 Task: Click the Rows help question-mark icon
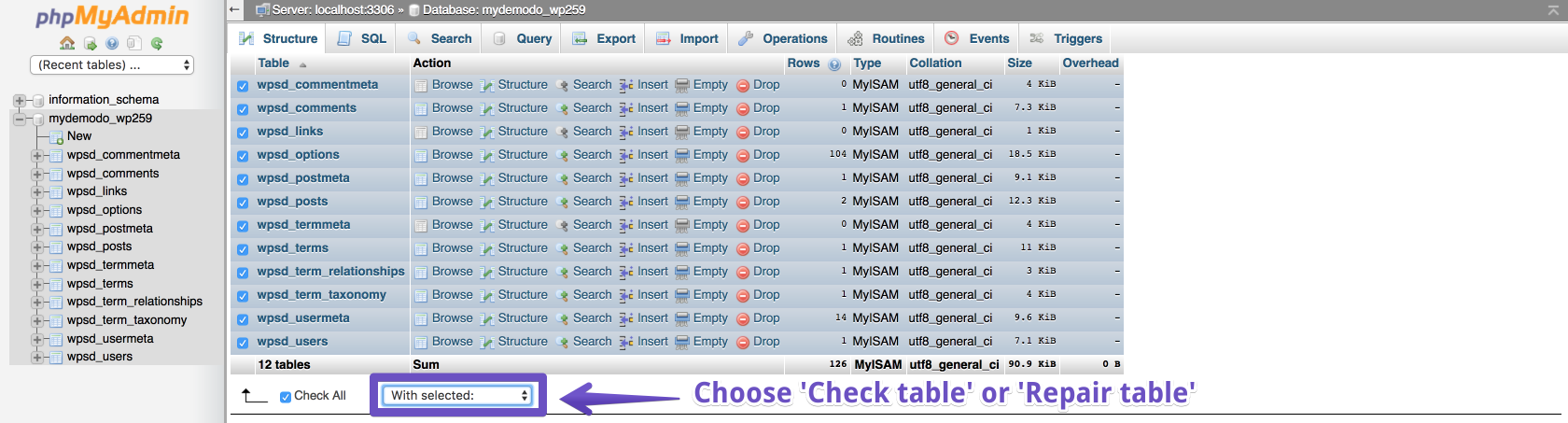point(834,64)
